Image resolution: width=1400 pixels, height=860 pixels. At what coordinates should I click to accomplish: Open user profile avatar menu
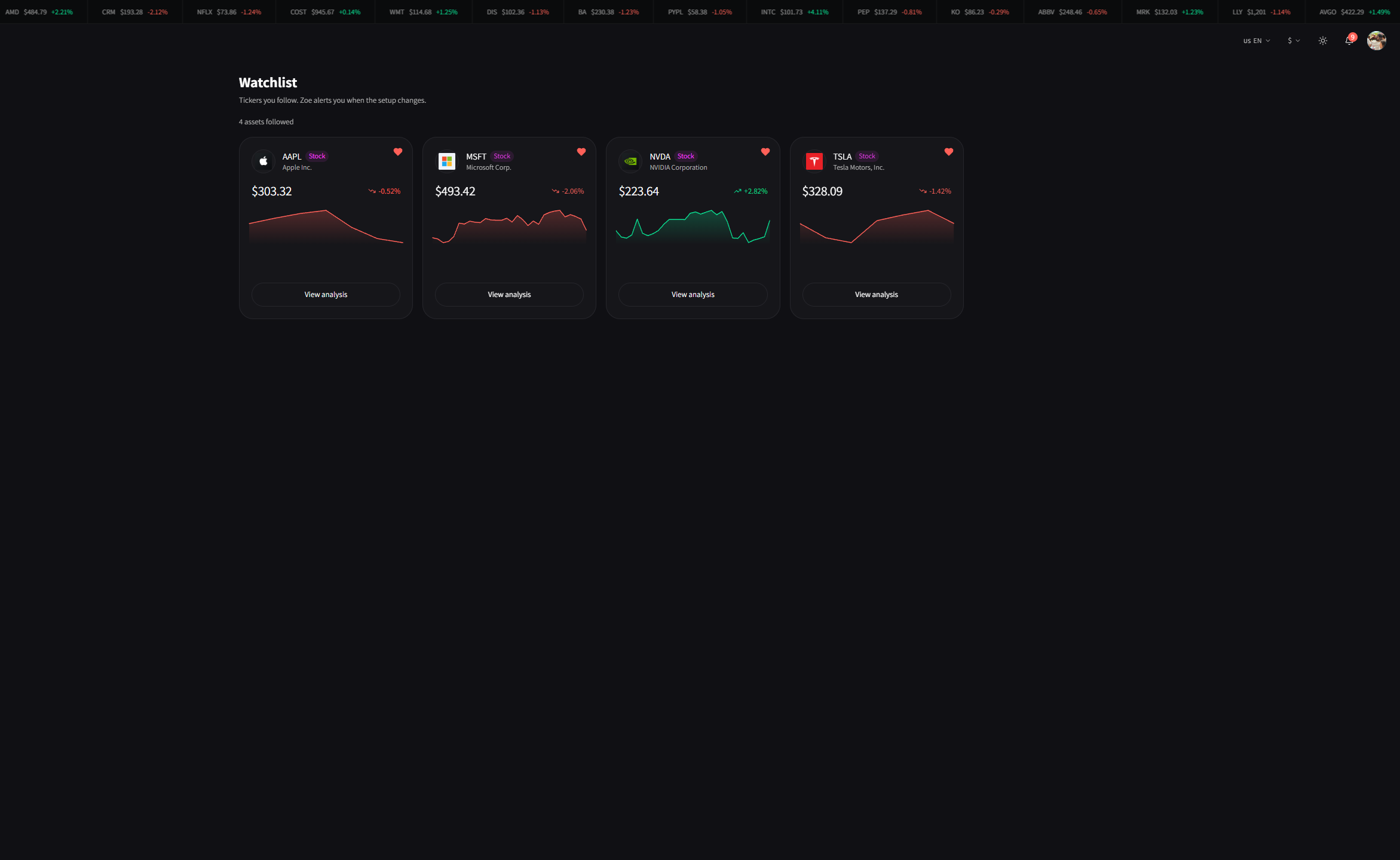pyautogui.click(x=1377, y=41)
